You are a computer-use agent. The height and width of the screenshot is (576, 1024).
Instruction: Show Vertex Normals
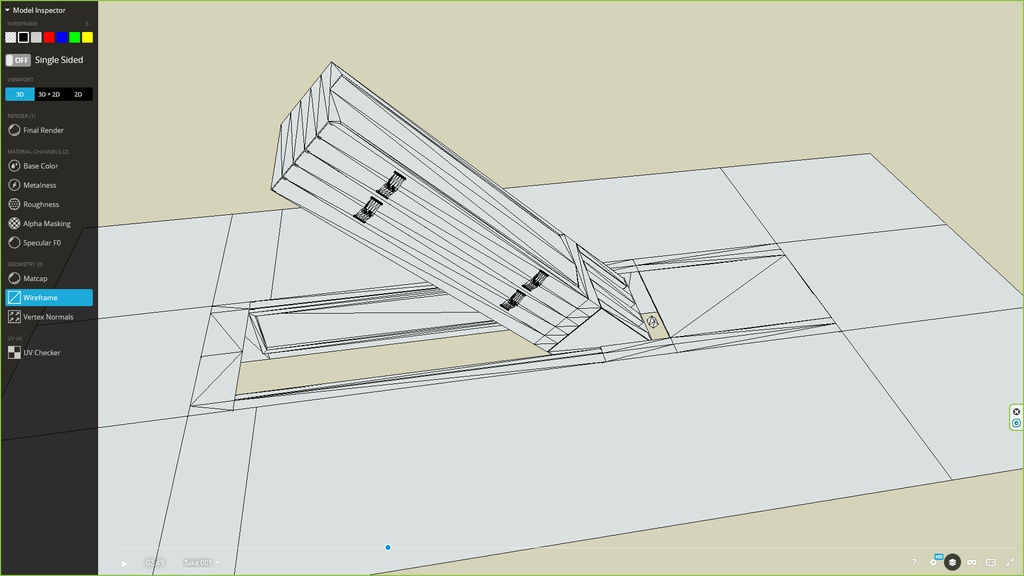(47, 317)
